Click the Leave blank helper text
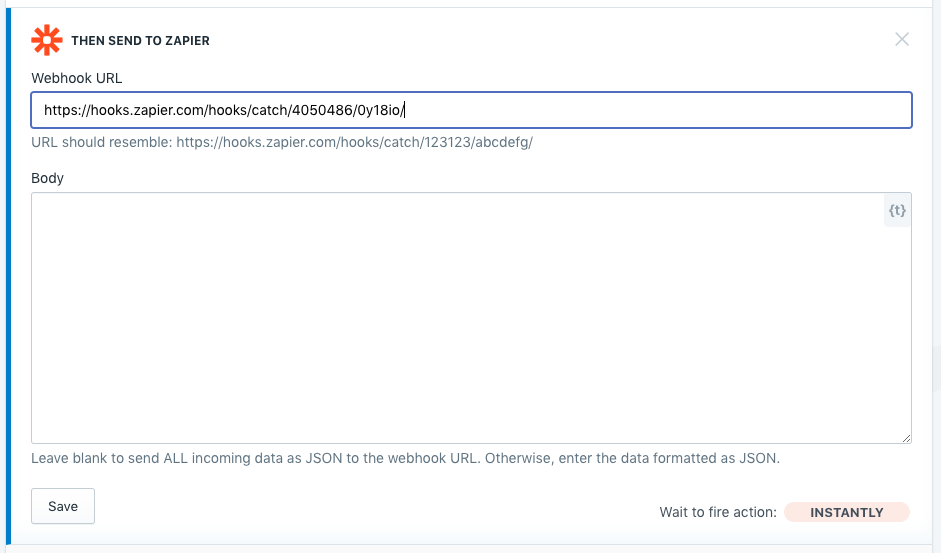The image size is (941, 553). click(405, 458)
